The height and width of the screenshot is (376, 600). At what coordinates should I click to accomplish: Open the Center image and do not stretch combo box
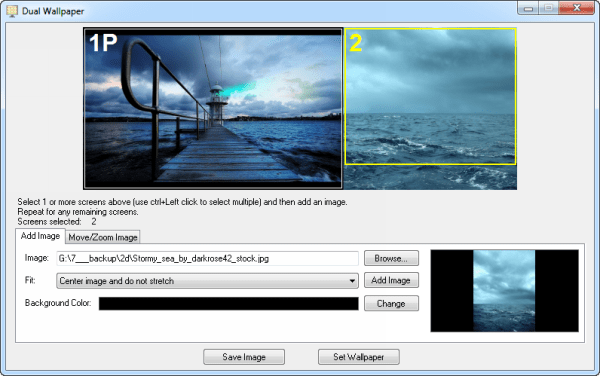coord(207,281)
